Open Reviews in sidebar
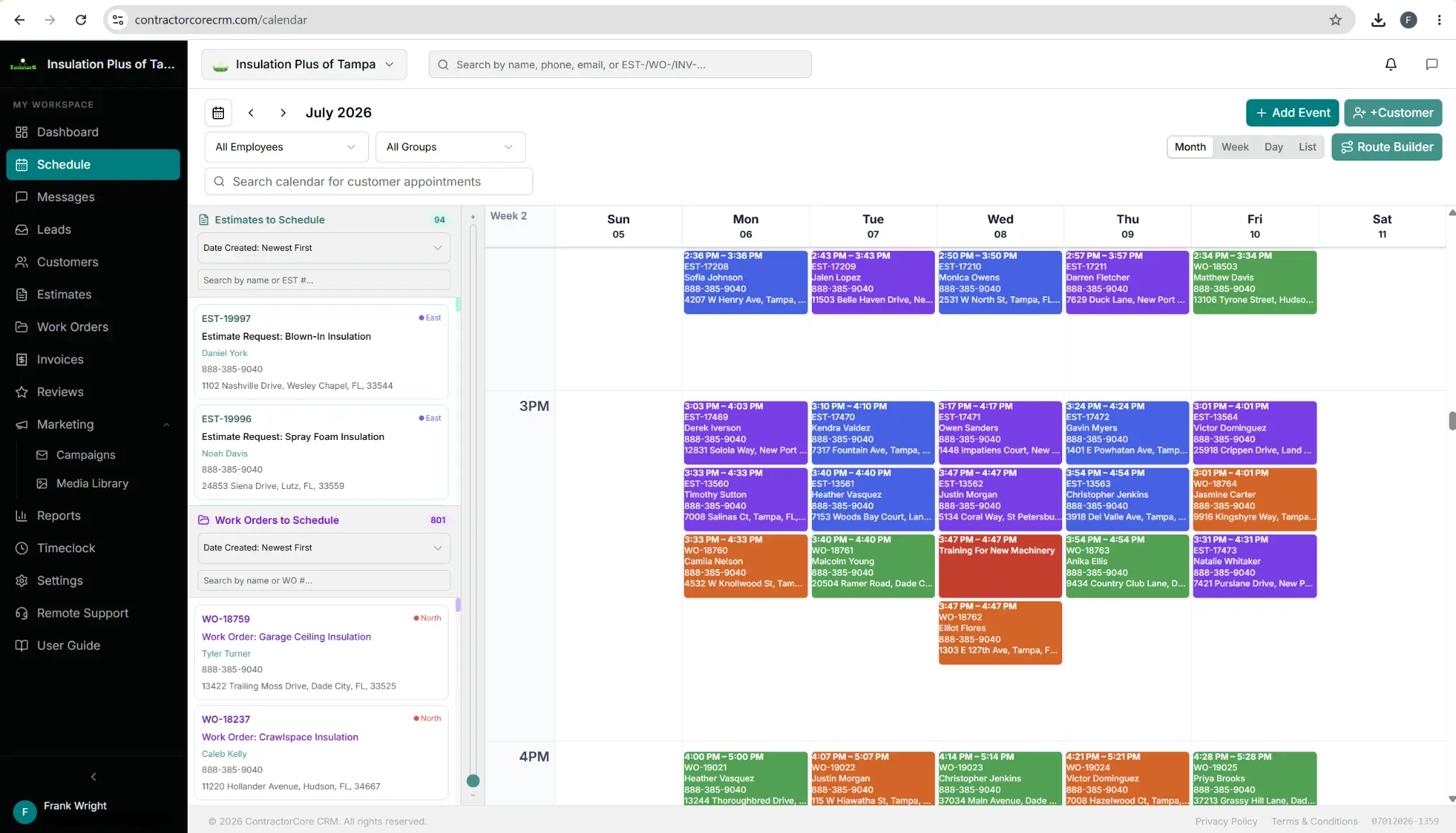The height and width of the screenshot is (833, 1456). [93, 392]
